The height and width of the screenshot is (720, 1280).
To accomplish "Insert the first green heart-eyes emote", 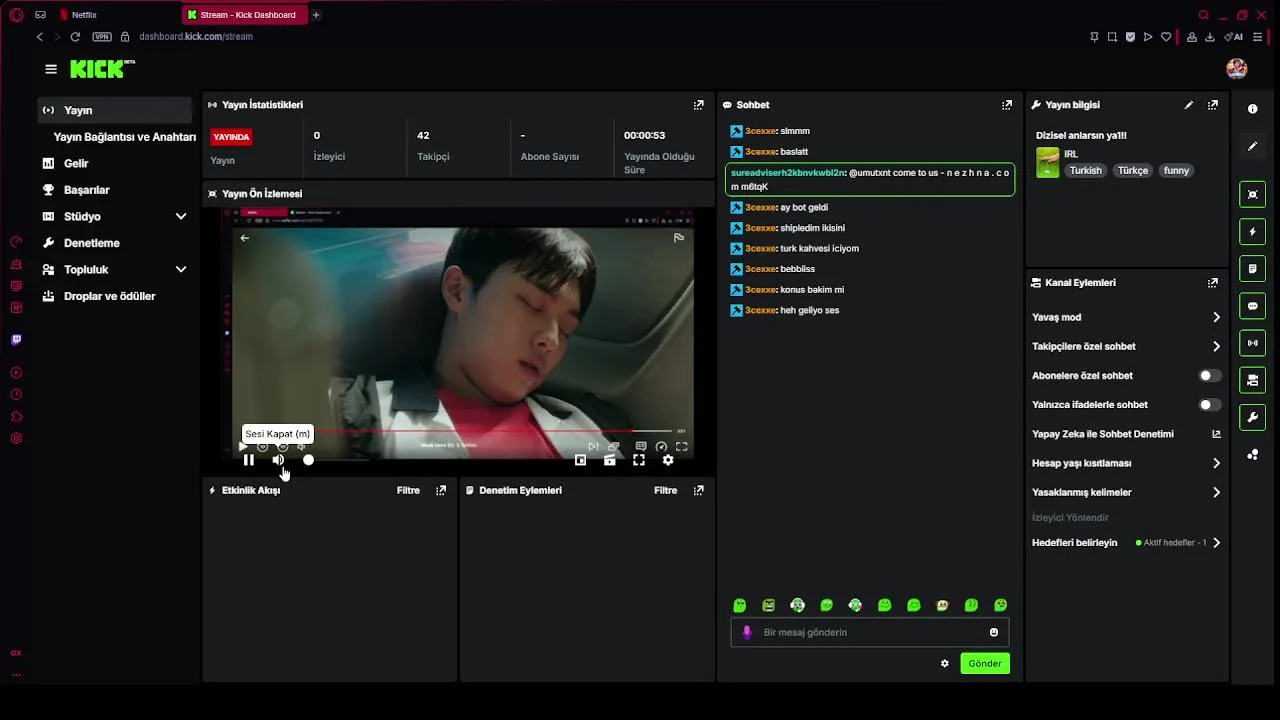I will pyautogui.click(x=740, y=606).
